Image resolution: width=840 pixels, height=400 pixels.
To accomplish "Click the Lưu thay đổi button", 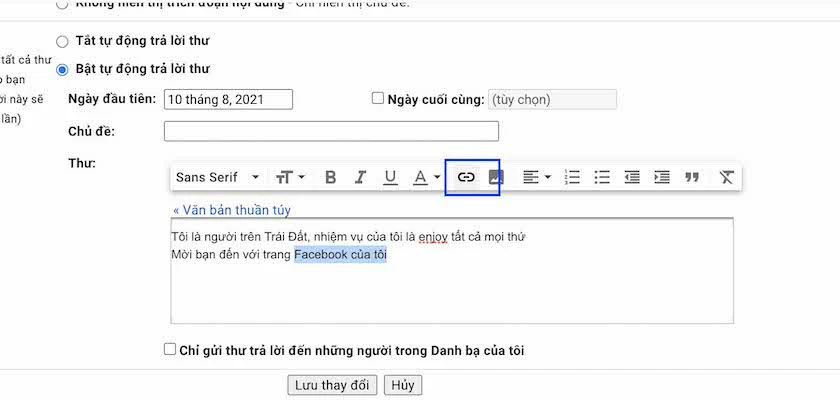I will 332,385.
